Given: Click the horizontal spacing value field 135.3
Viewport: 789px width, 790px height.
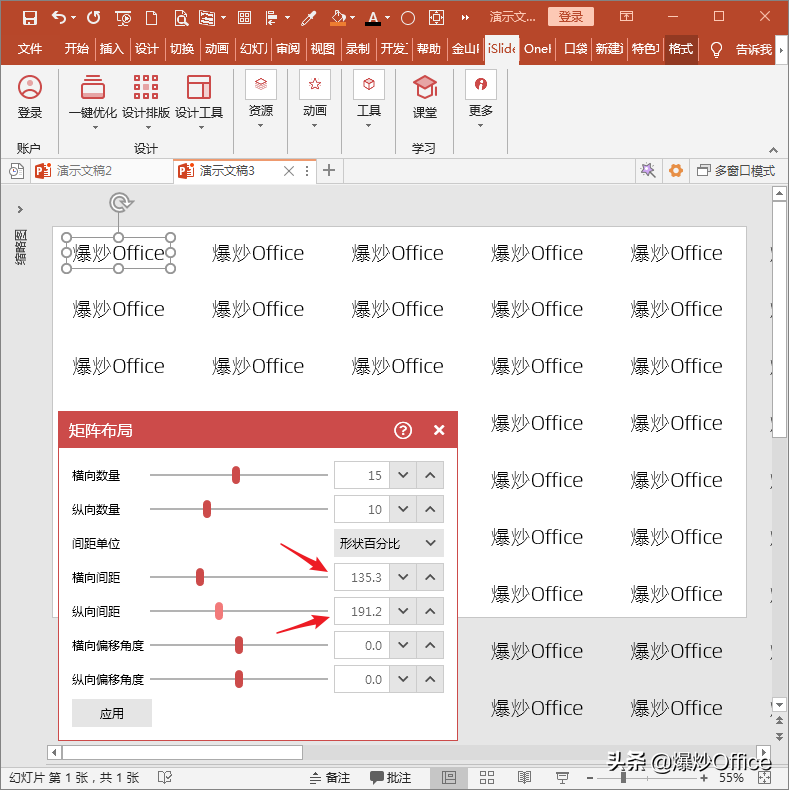Looking at the screenshot, I should click(362, 577).
